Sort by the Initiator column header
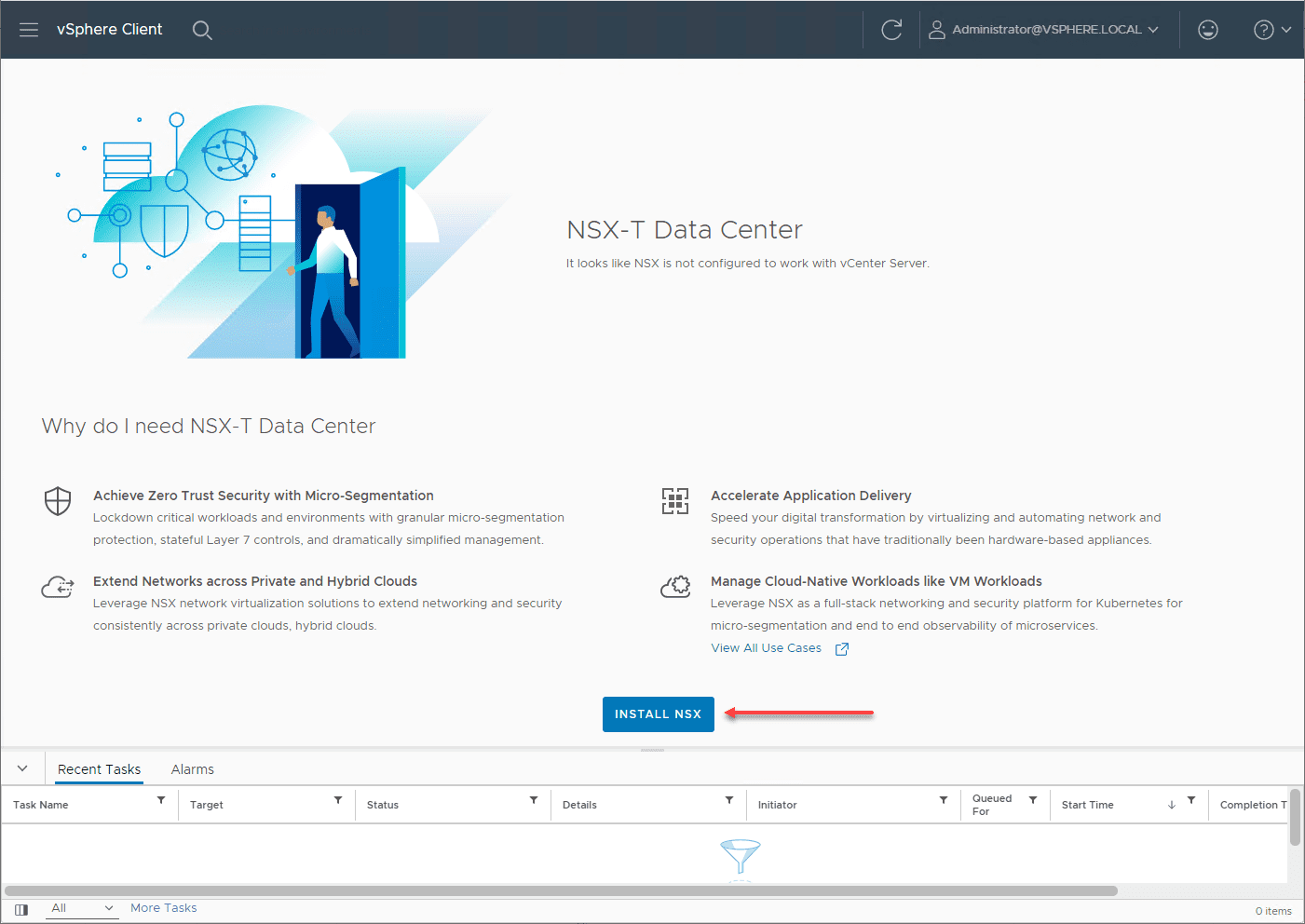 coord(778,805)
